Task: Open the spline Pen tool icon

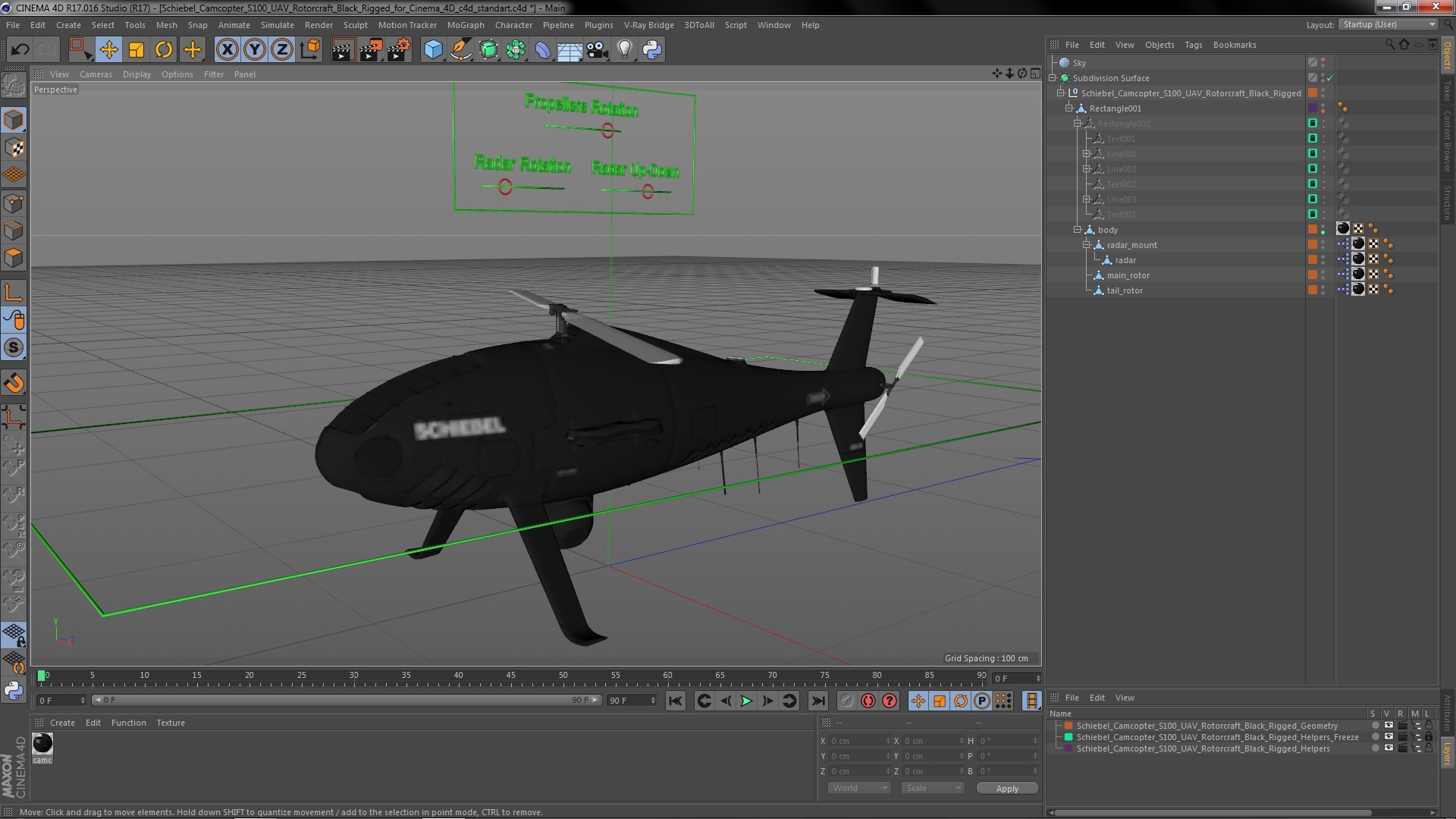Action: coord(460,50)
